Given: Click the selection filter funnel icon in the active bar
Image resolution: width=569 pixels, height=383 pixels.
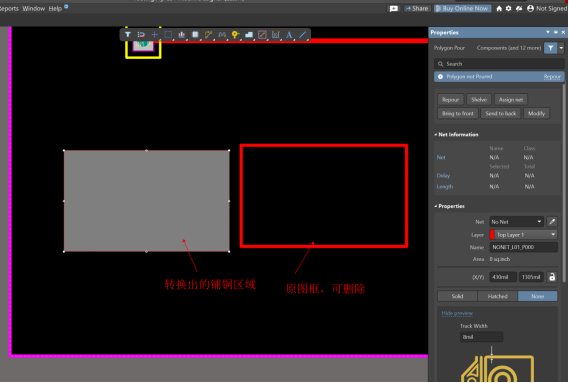Looking at the screenshot, I should tap(128, 35).
